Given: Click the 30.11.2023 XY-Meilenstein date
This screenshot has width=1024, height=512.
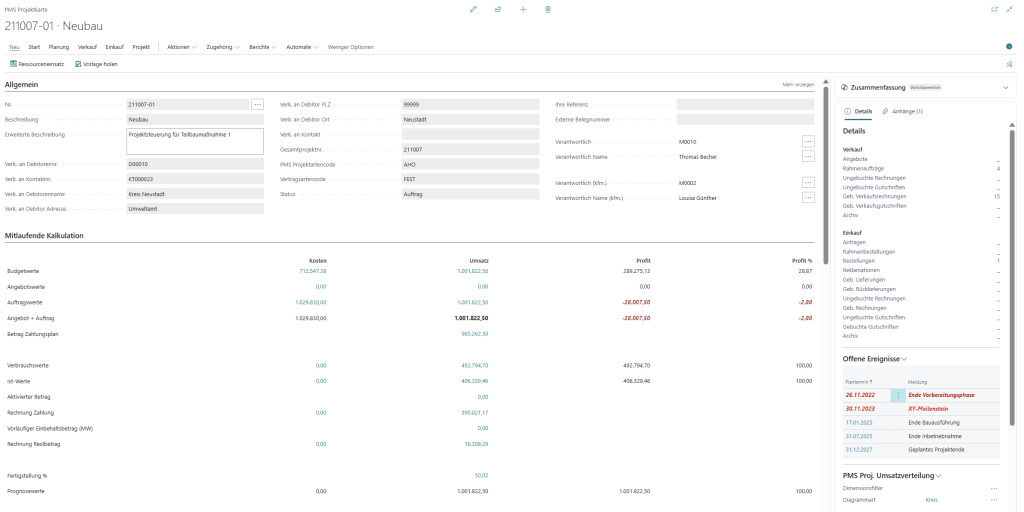Looking at the screenshot, I should pos(859,409).
